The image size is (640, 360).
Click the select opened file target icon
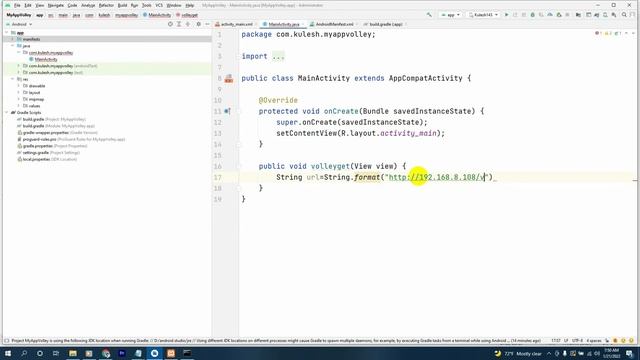[170, 24]
